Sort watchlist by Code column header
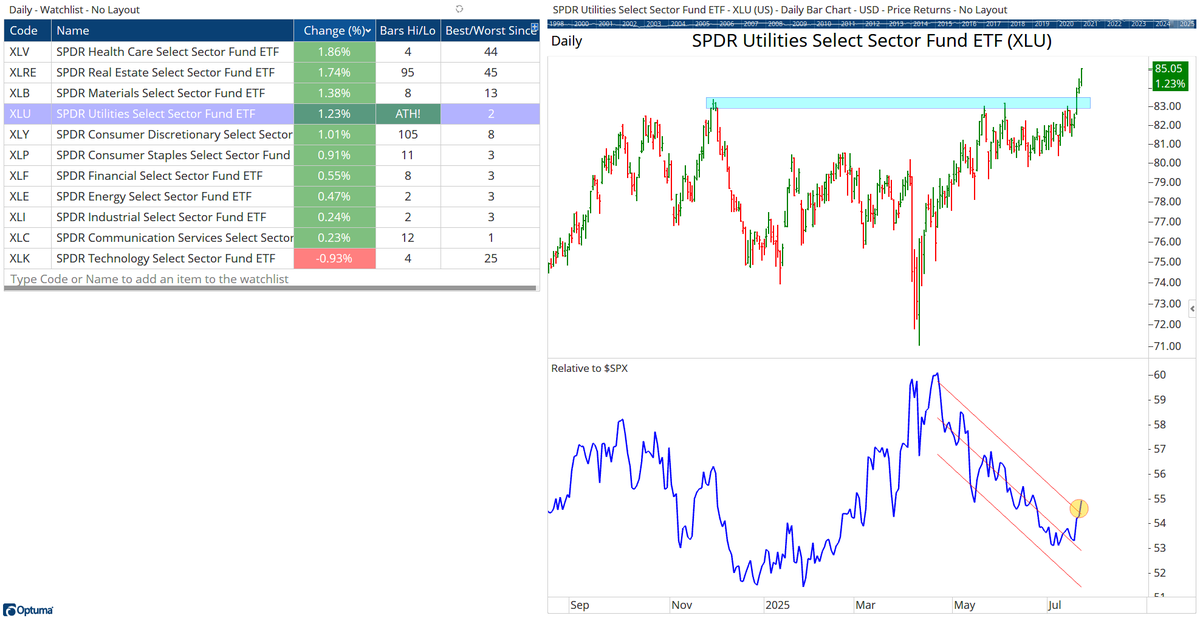 pyautogui.click(x=27, y=31)
